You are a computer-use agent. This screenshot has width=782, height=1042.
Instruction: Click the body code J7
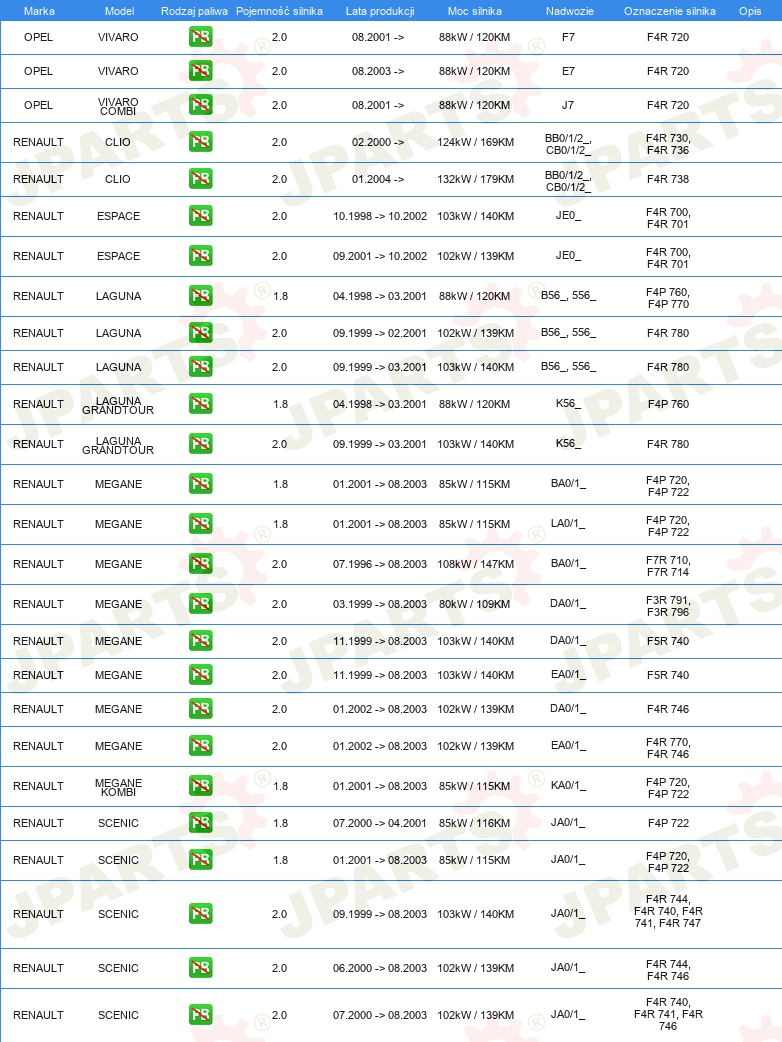568,105
